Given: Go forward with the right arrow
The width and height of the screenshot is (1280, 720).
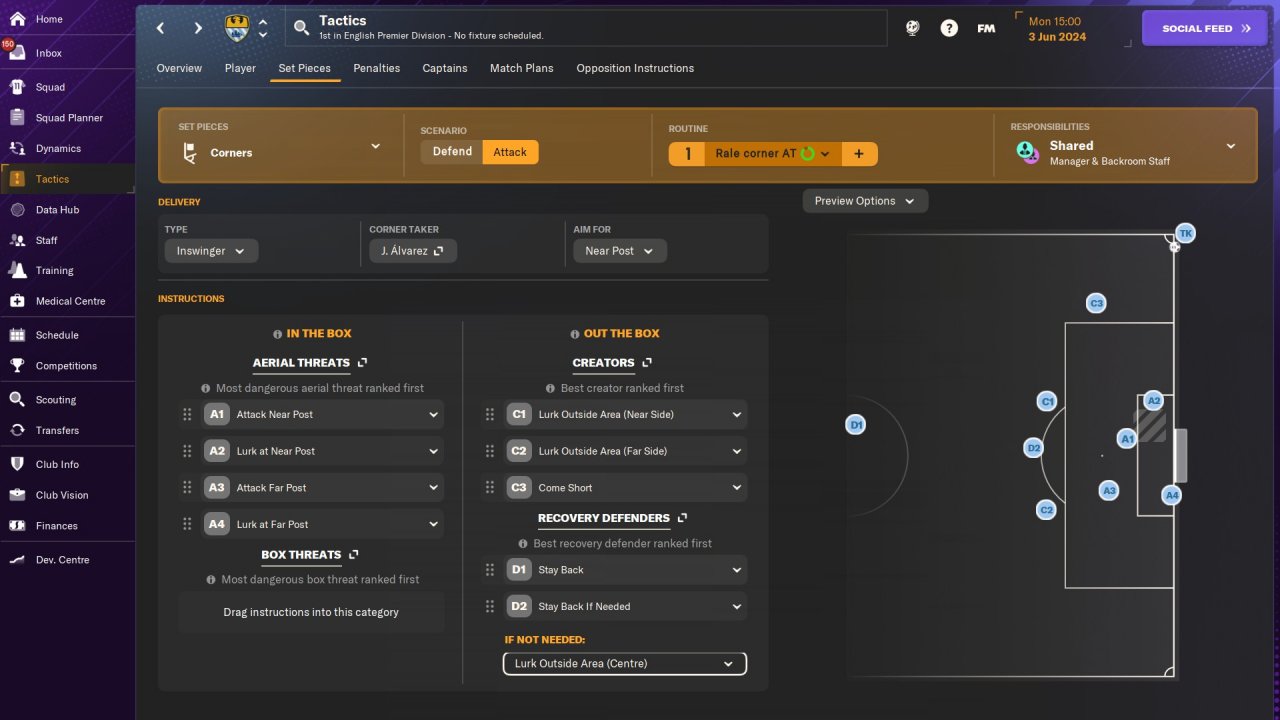Looking at the screenshot, I should (x=198, y=28).
